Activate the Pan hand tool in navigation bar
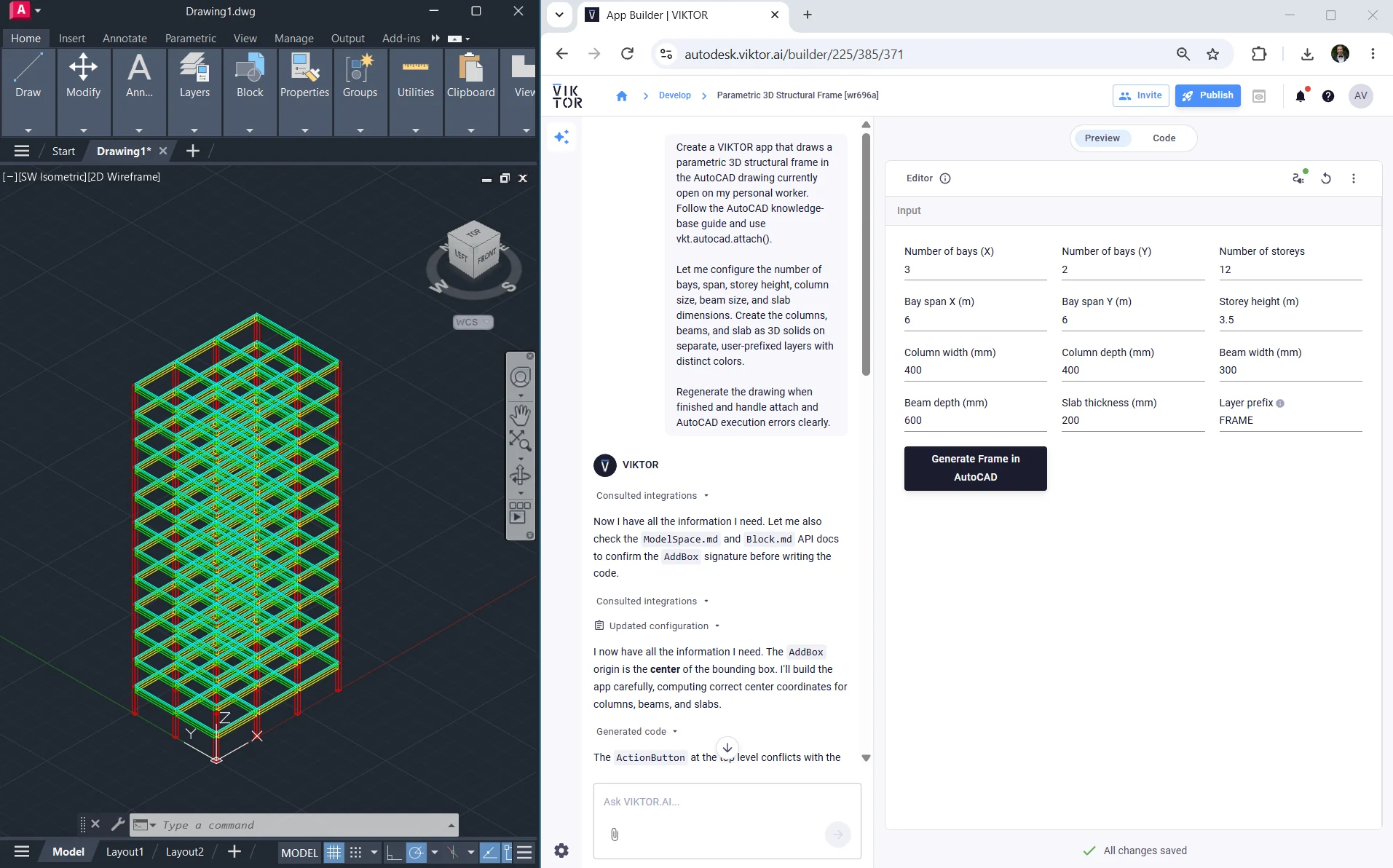Viewport: 1393px width, 868px height. pyautogui.click(x=520, y=414)
